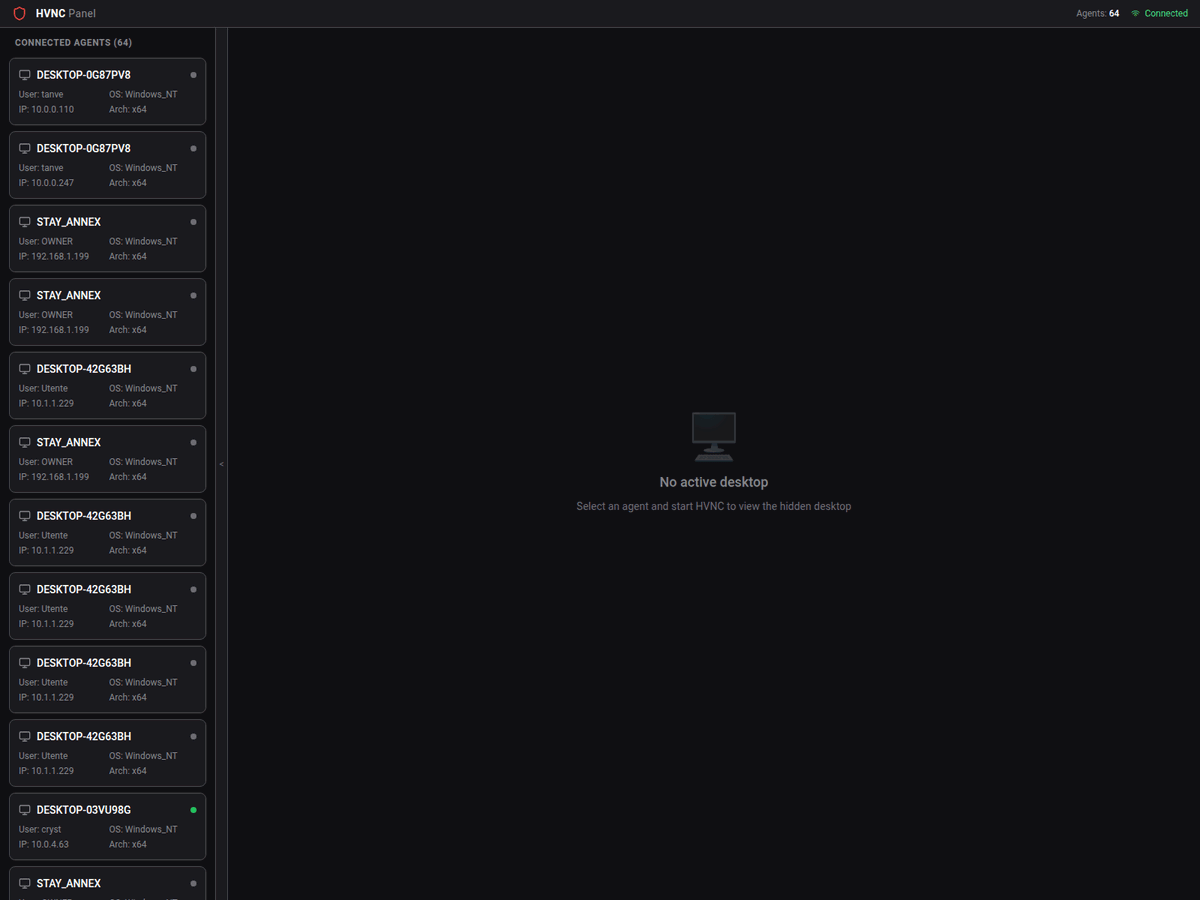Click the green "Connected" status label
1200x900 pixels.
click(1166, 14)
